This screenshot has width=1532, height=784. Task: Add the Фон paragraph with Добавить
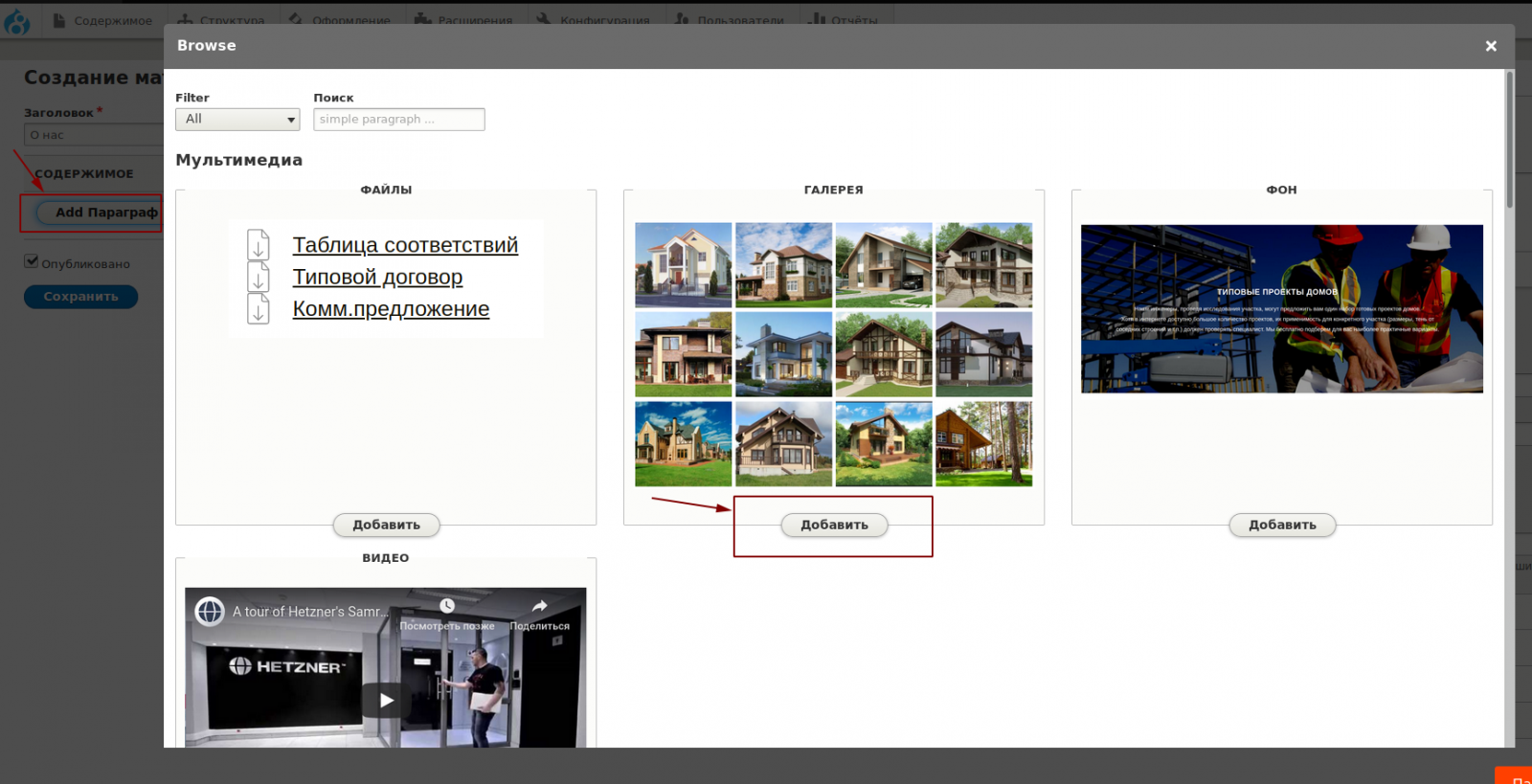click(1282, 525)
